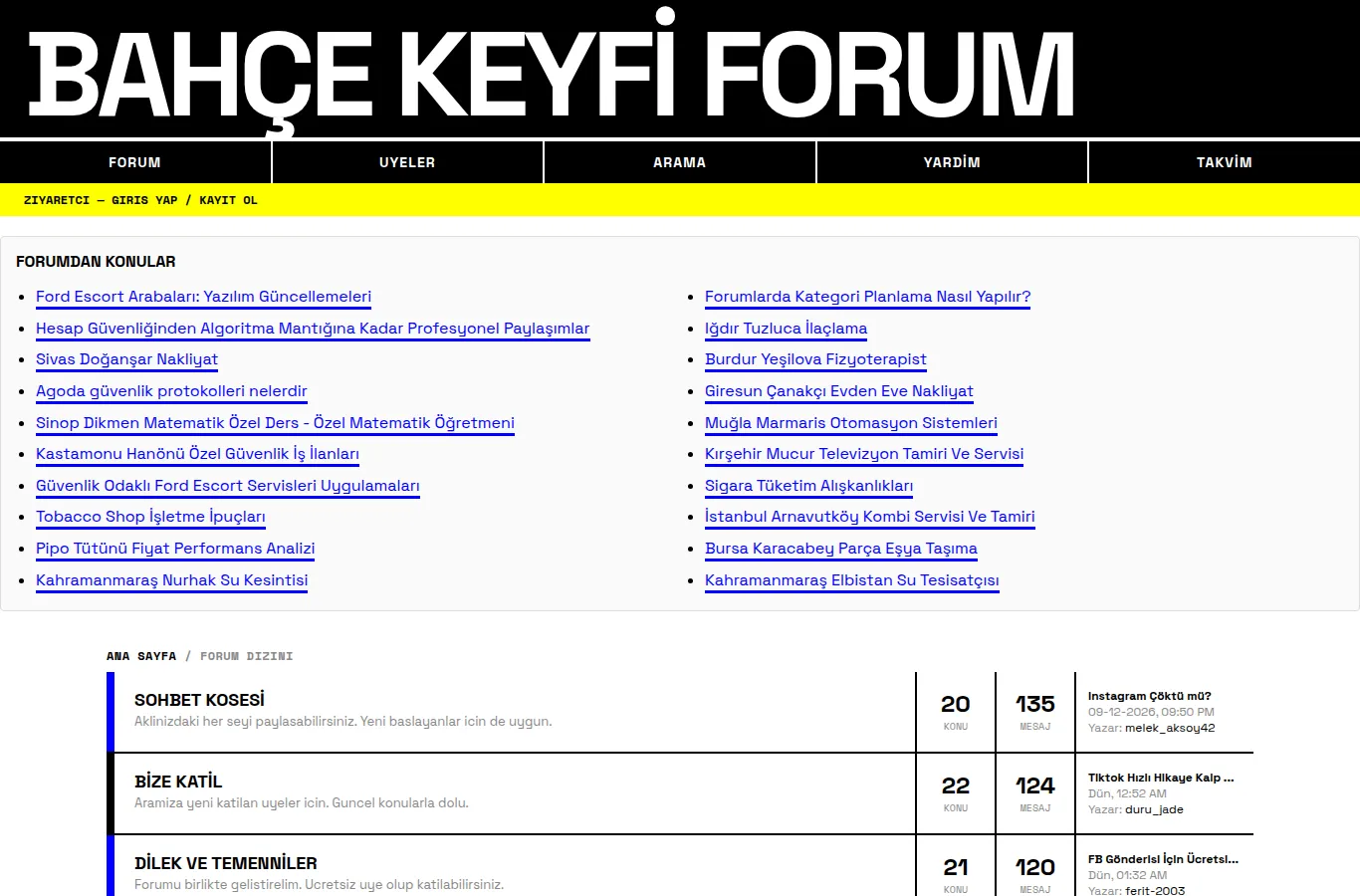1360x896 pixels.
Task: Select the YARDİM menu item
Action: point(952,162)
